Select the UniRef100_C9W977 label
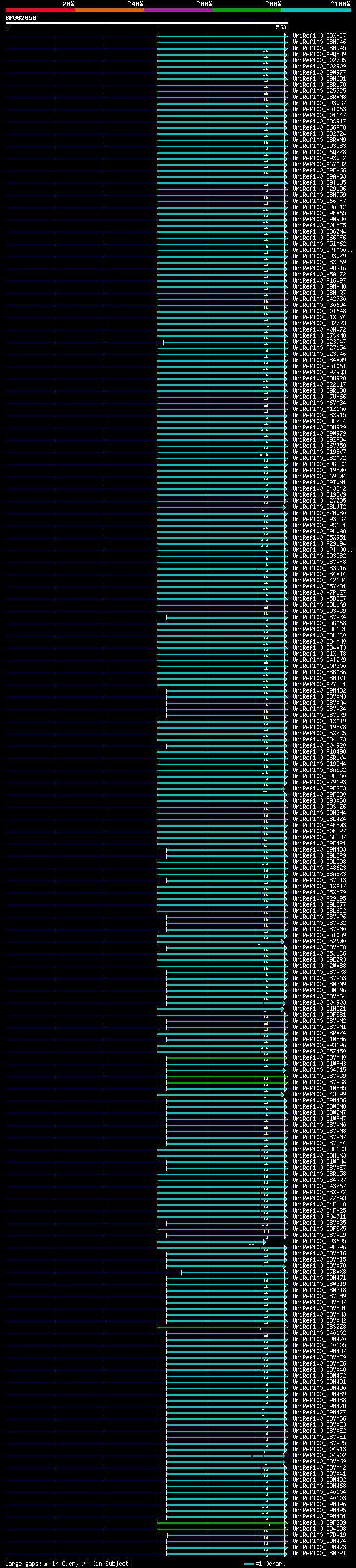Screen dimensions: 356x1568 (x=319, y=72)
